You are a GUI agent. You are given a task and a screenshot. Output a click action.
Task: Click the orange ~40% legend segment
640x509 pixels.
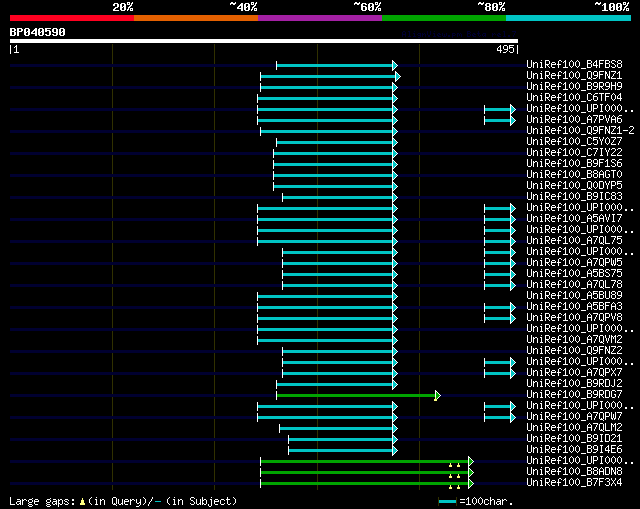click(196, 18)
